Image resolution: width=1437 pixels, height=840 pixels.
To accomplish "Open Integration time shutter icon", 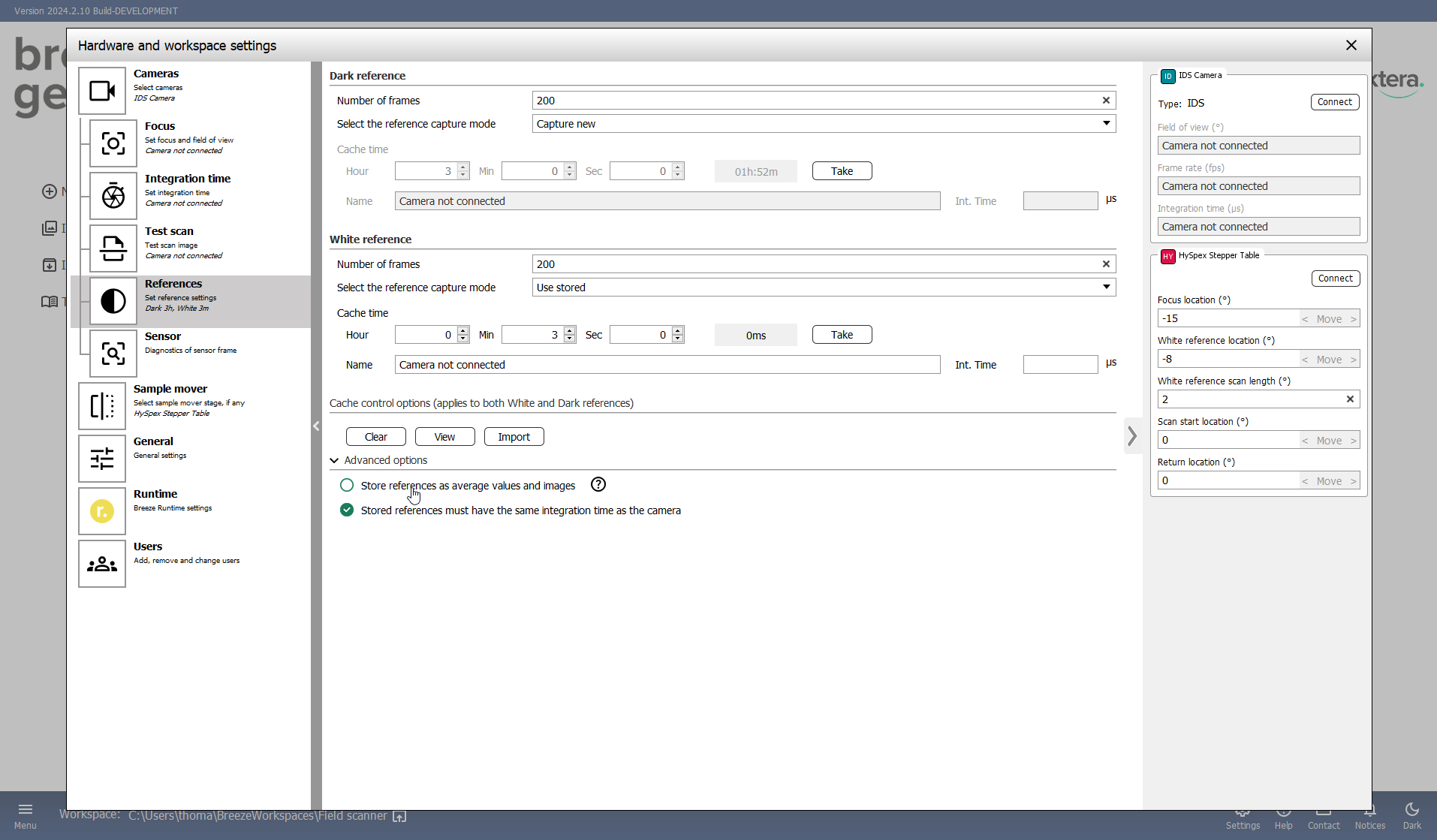I will 113,196.
